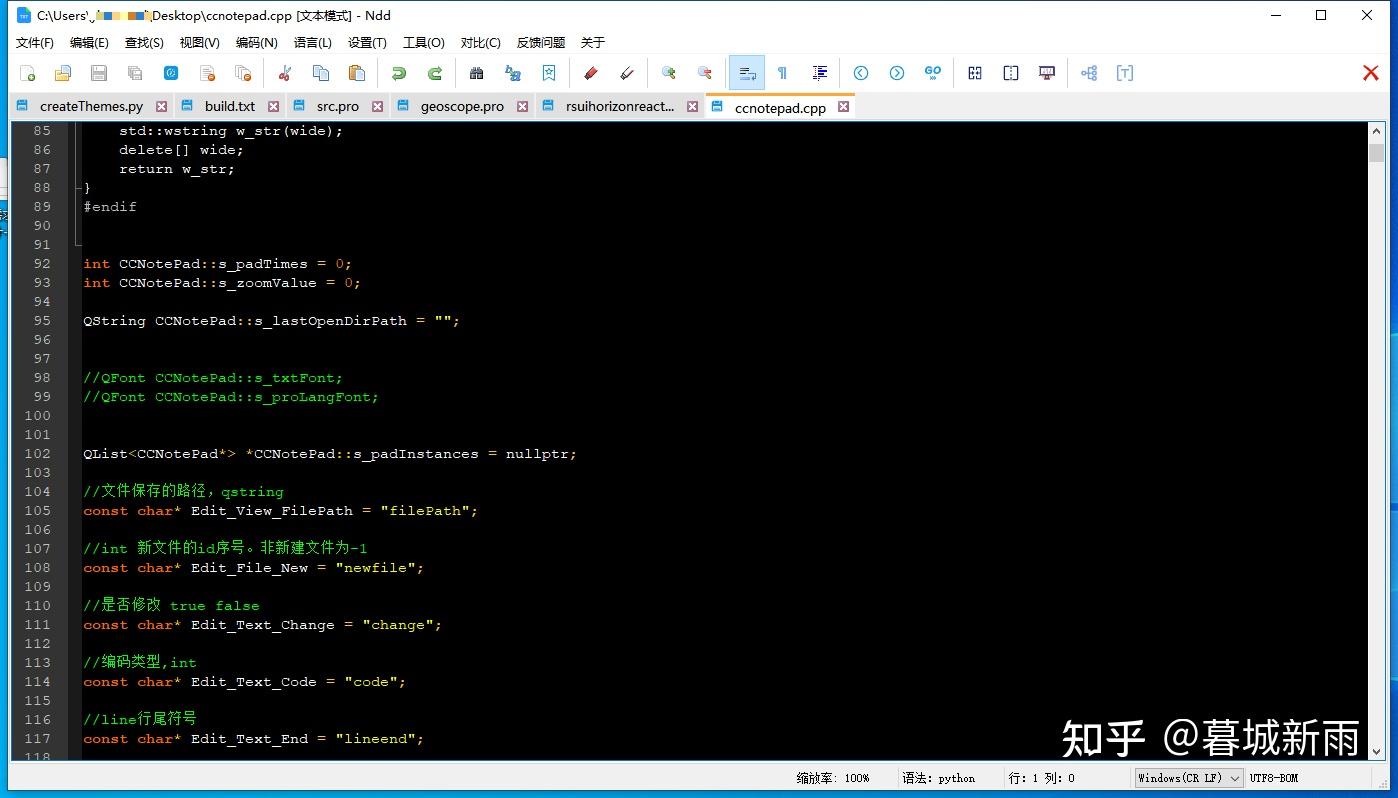Switch to the createThemes.py tab
Image resolution: width=1398 pixels, height=798 pixels.
point(91,106)
